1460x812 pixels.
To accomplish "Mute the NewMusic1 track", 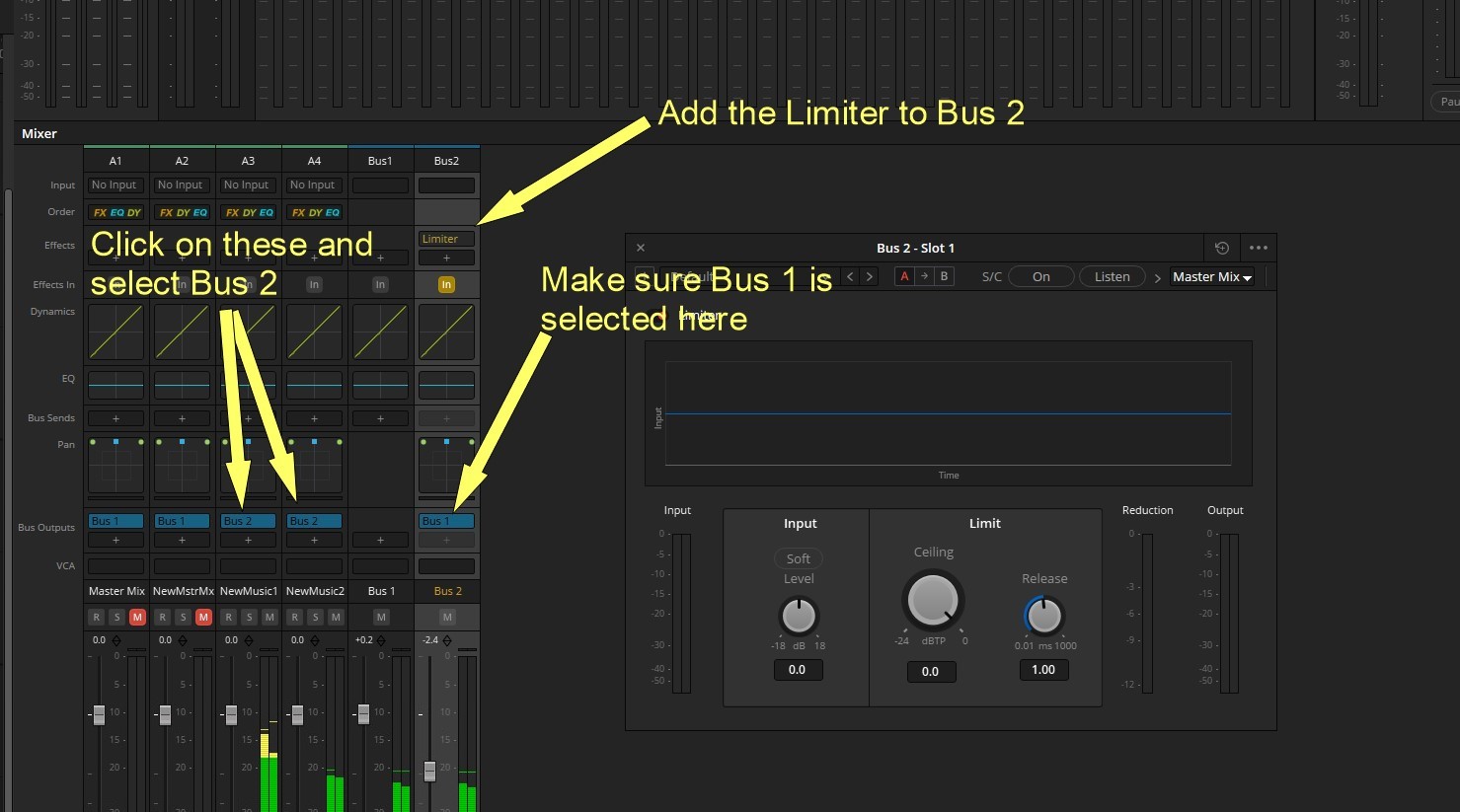I will (269, 618).
